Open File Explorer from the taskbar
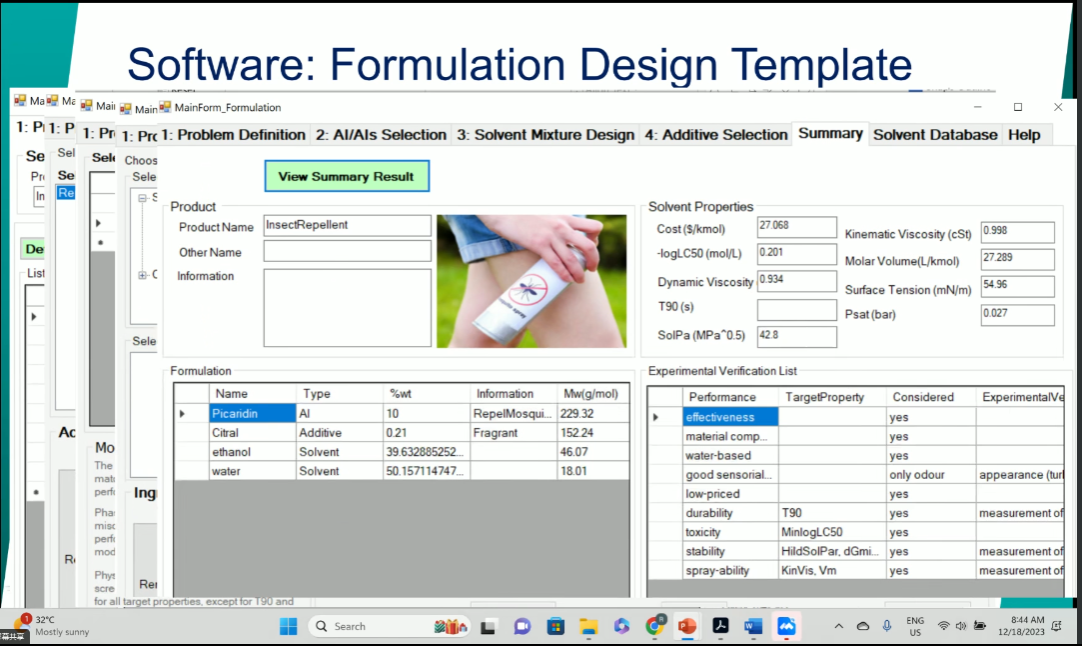This screenshot has width=1082, height=646. click(x=588, y=626)
